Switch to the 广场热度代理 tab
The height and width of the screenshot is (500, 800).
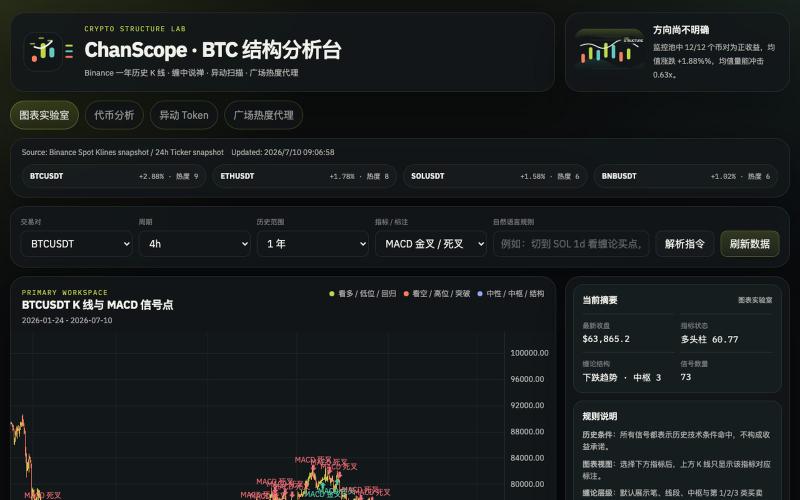263,115
